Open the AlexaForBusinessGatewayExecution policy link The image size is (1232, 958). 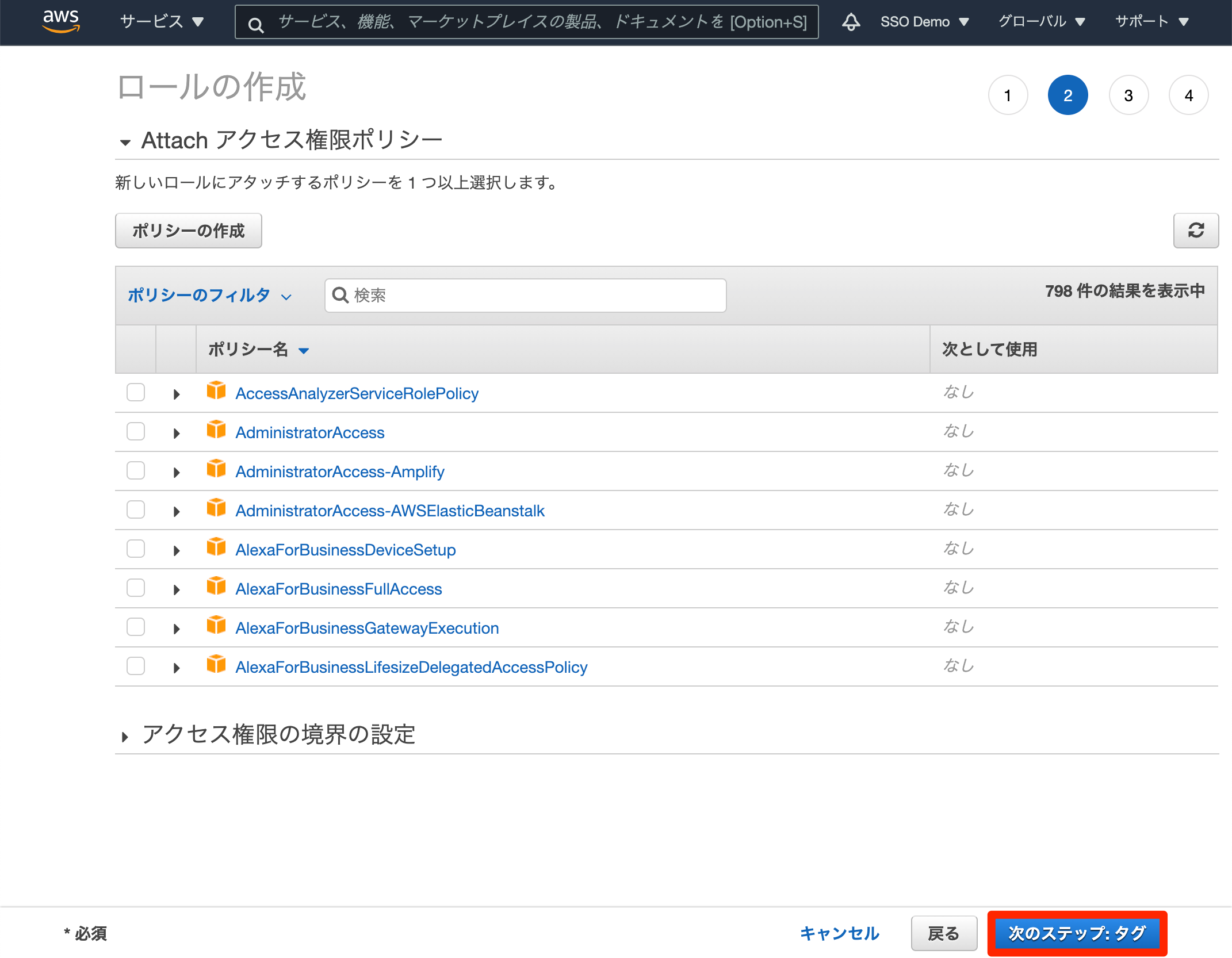click(367, 628)
